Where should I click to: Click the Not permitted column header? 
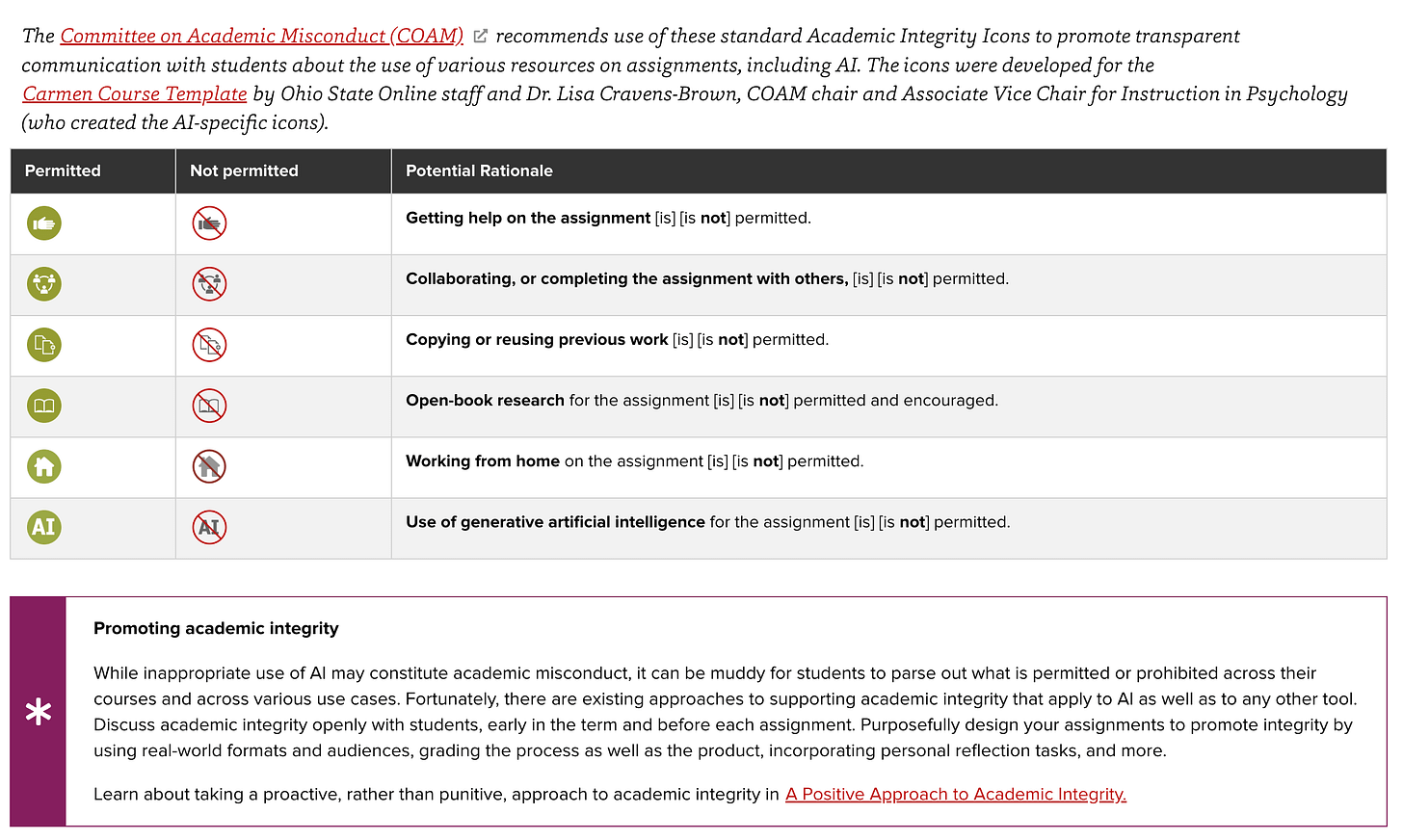tap(244, 171)
